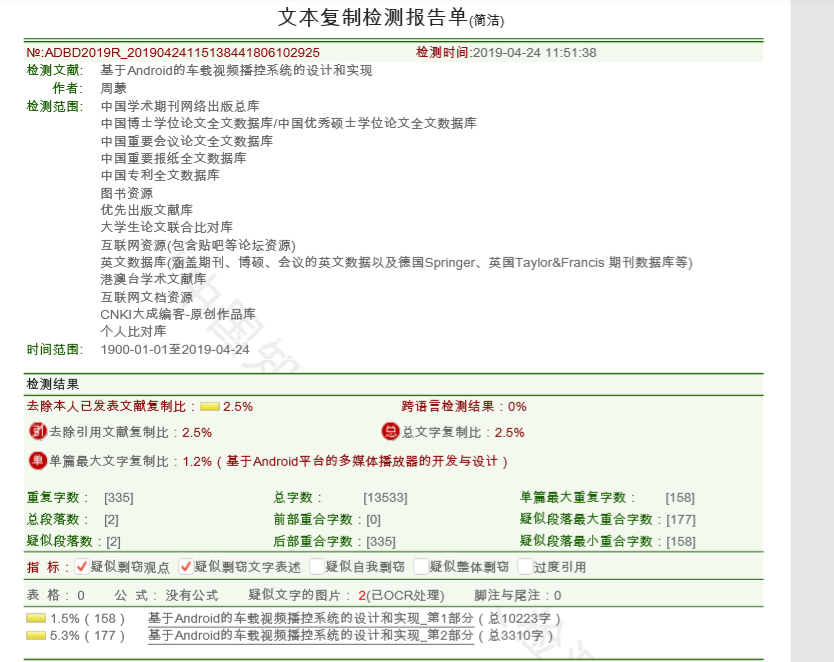Image resolution: width=834 pixels, height=662 pixels.
Task: Click the red 总 circle icon
Action: tap(390, 431)
